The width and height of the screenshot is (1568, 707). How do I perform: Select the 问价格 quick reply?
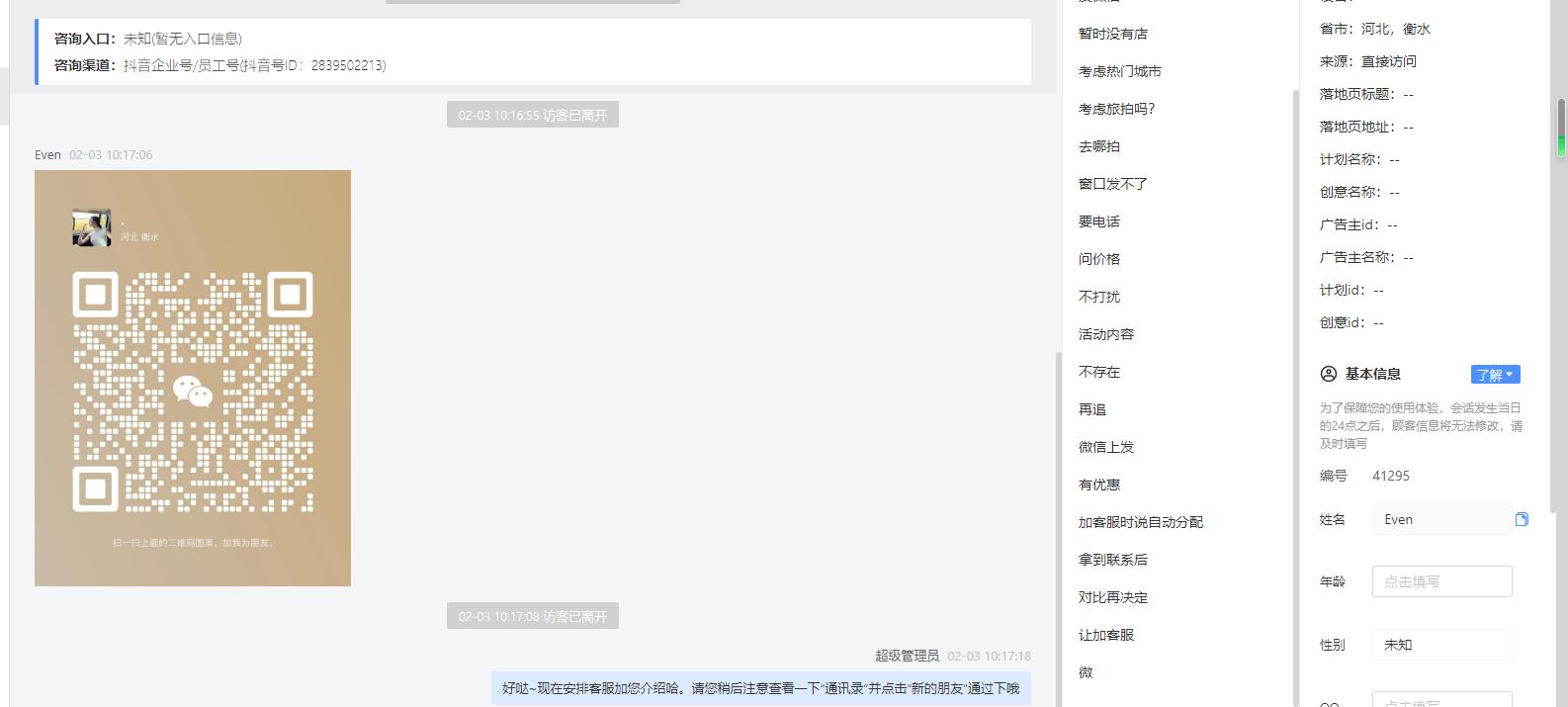pyautogui.click(x=1099, y=259)
